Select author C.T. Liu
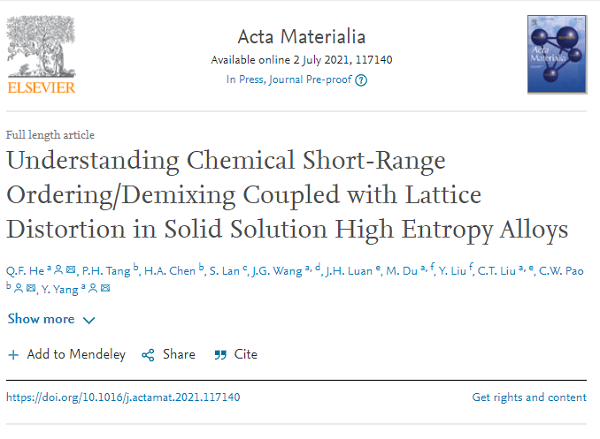 497,271
